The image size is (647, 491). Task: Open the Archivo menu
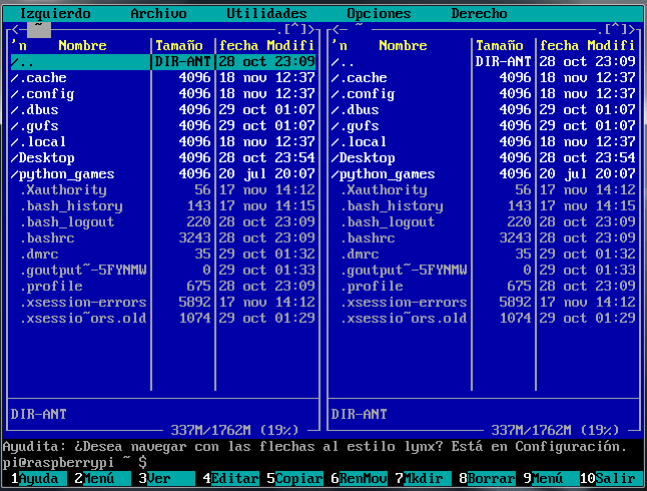click(x=158, y=14)
